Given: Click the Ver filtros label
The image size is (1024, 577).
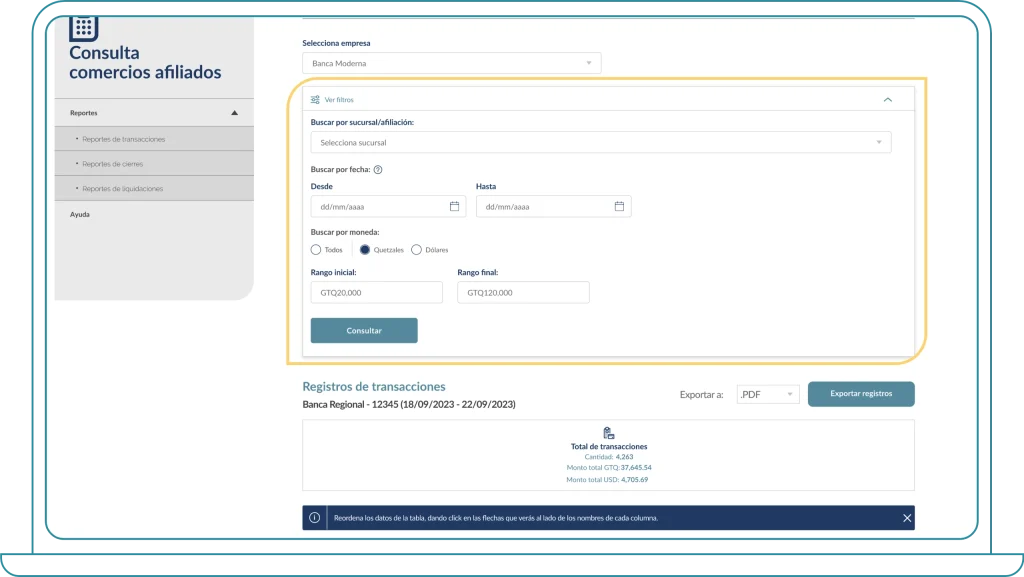Looking at the screenshot, I should point(339,100).
